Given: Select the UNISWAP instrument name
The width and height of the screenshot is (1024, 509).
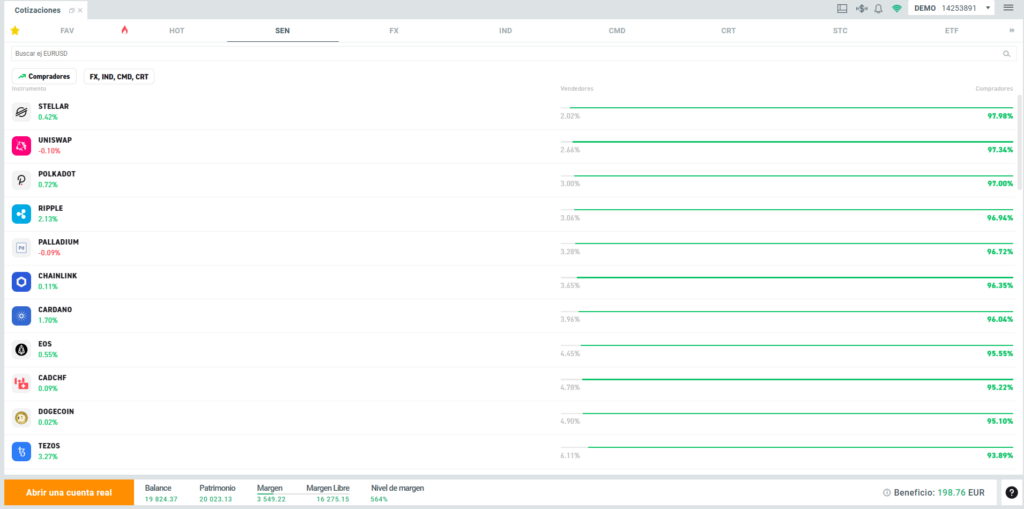Looking at the screenshot, I should pyautogui.click(x=55, y=140).
